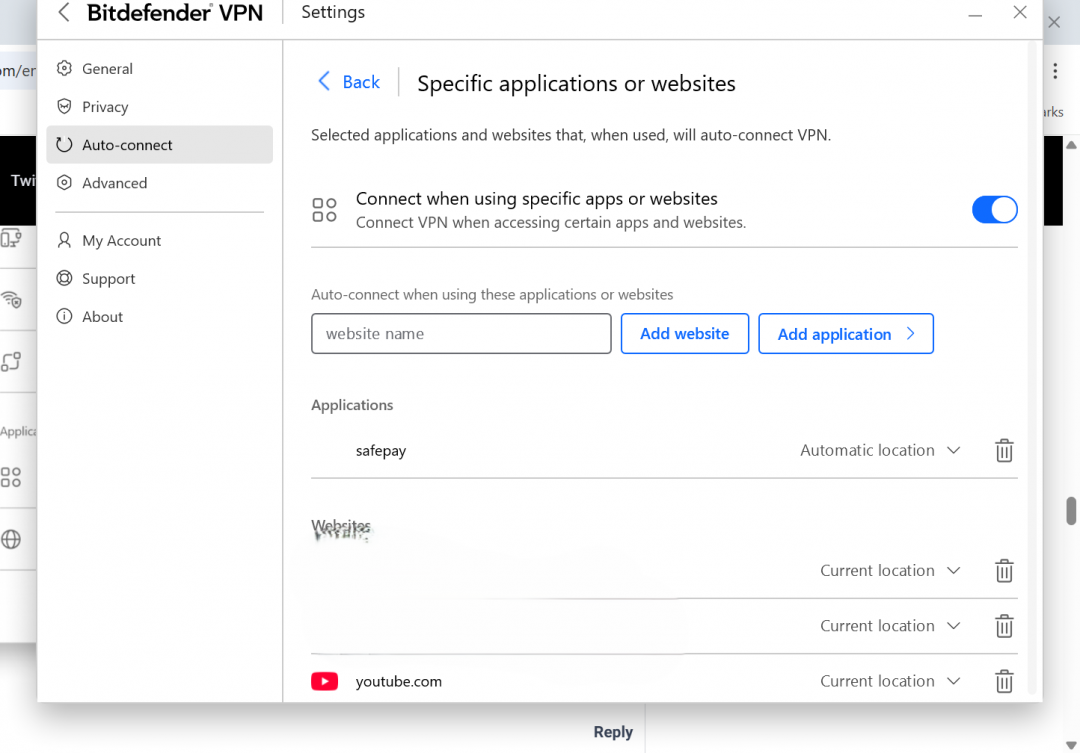Focus the website name input field
1080x753 pixels.
click(x=461, y=333)
